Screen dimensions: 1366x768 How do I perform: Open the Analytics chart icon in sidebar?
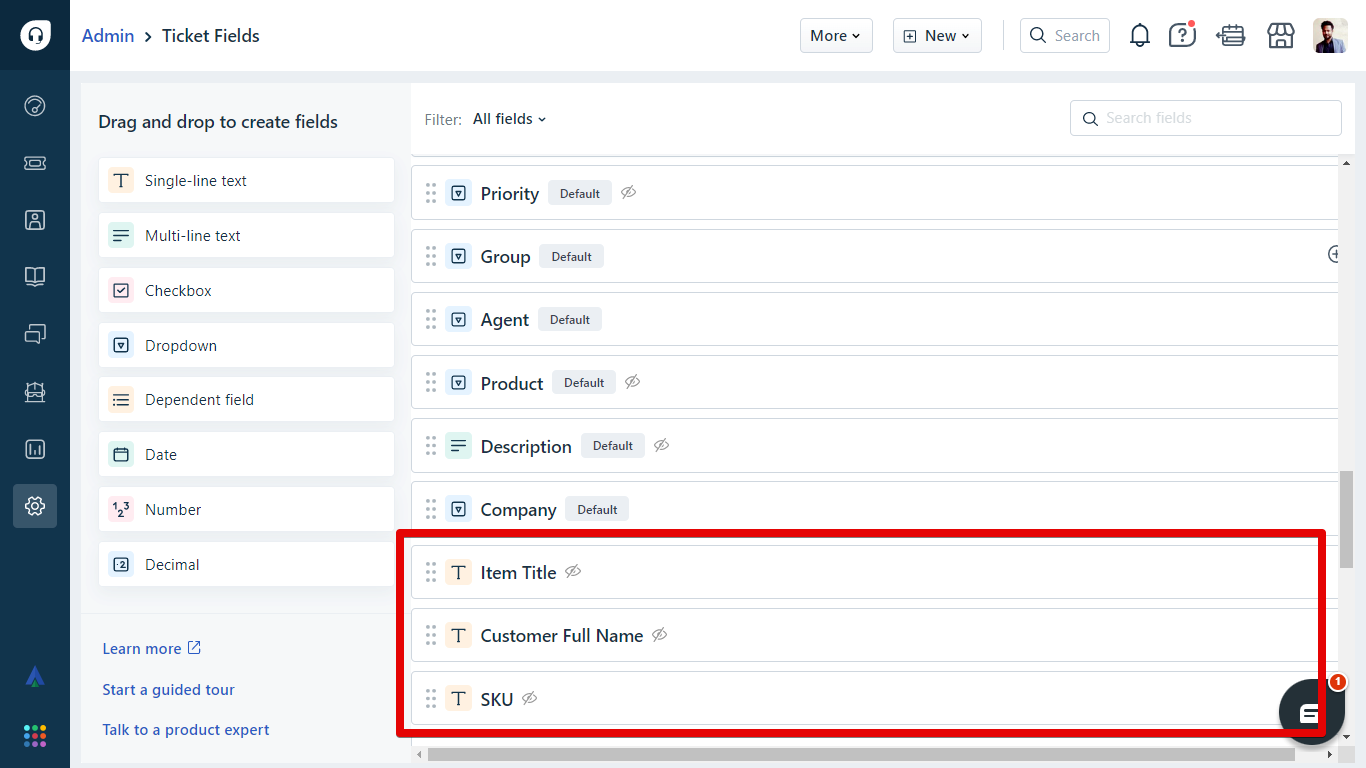(x=35, y=449)
